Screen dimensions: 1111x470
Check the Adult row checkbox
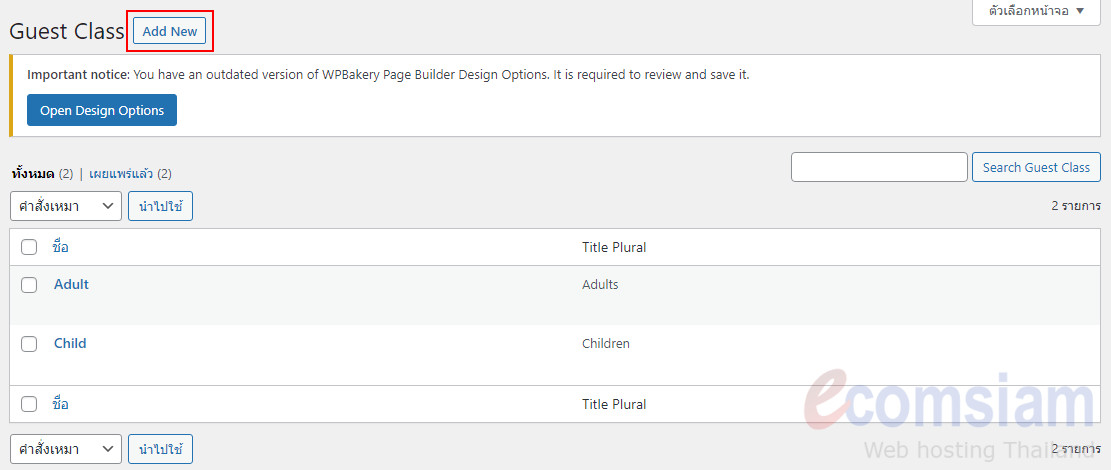pos(28,285)
